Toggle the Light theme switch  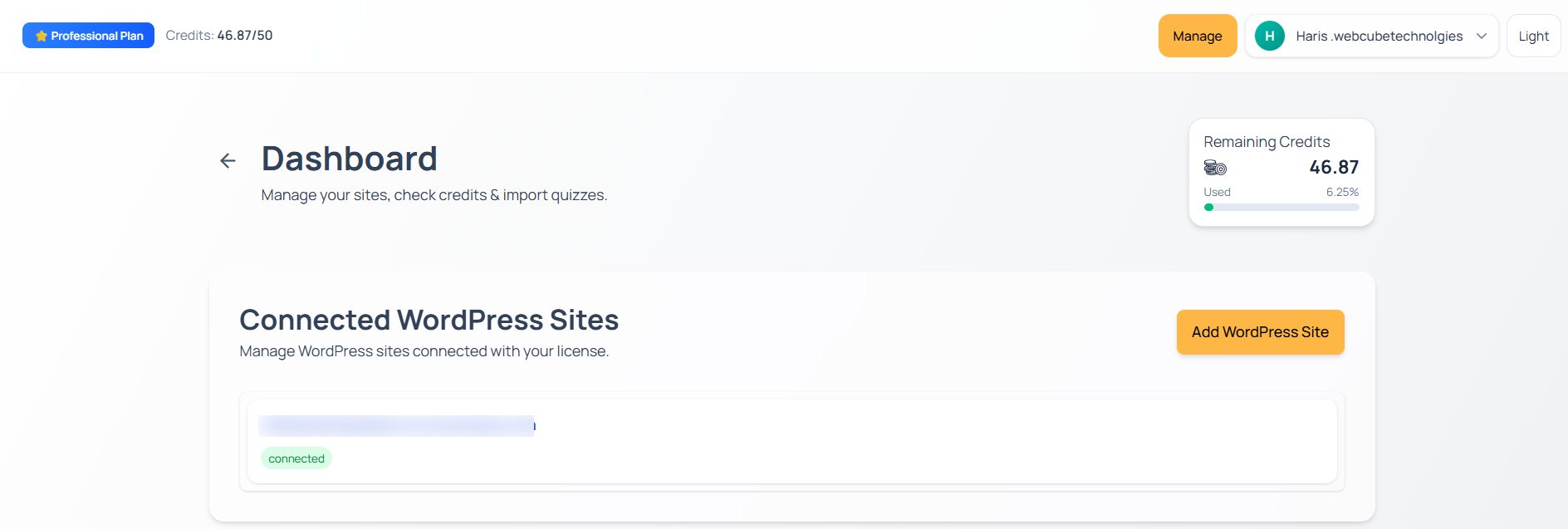coord(1533,36)
